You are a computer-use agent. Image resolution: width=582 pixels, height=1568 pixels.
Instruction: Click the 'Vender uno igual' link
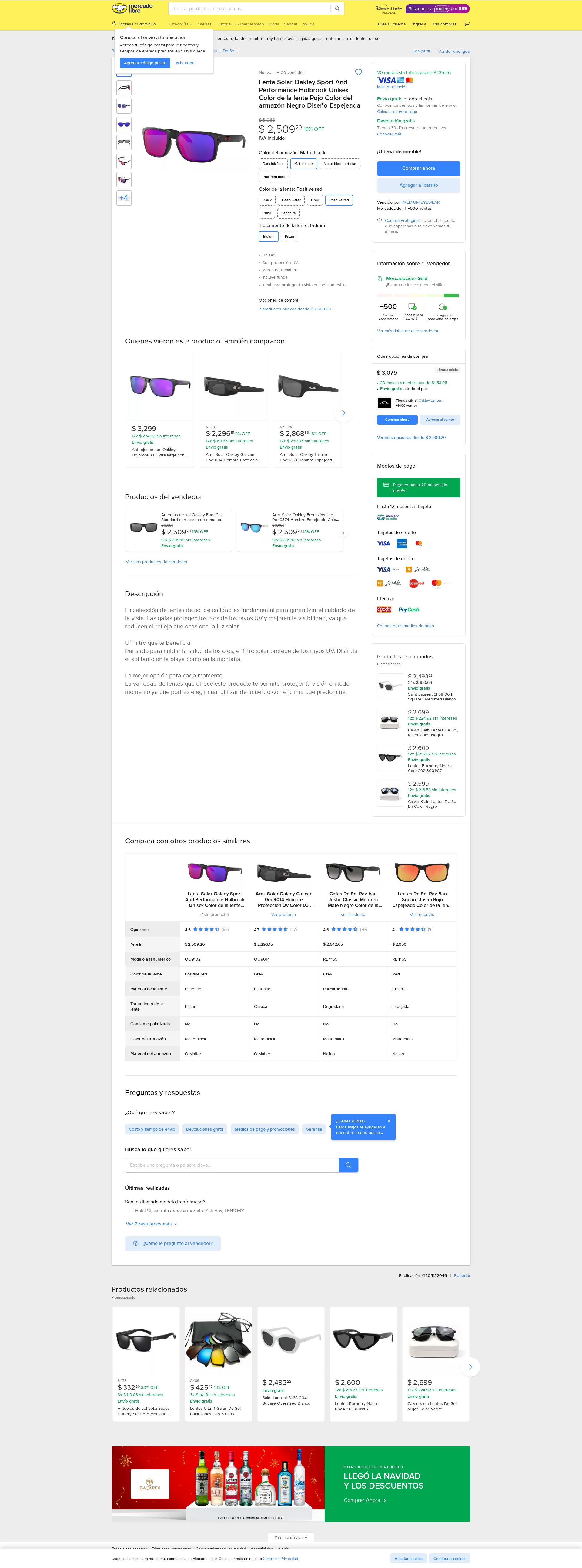[454, 52]
